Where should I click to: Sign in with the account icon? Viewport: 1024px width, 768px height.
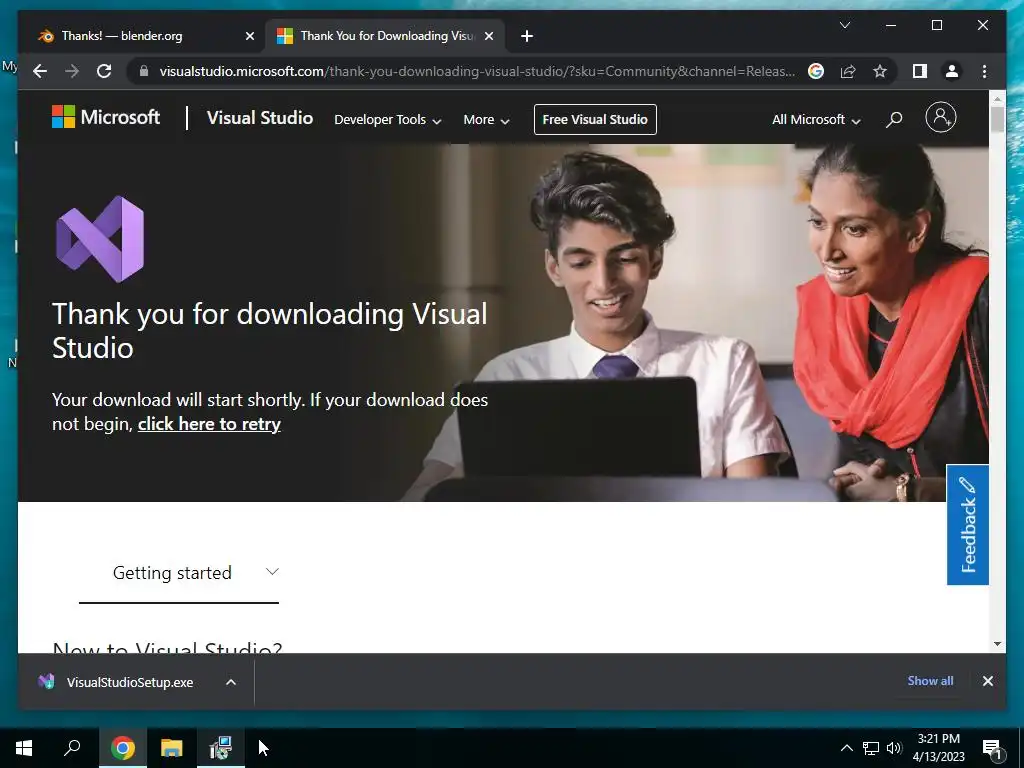pos(940,118)
